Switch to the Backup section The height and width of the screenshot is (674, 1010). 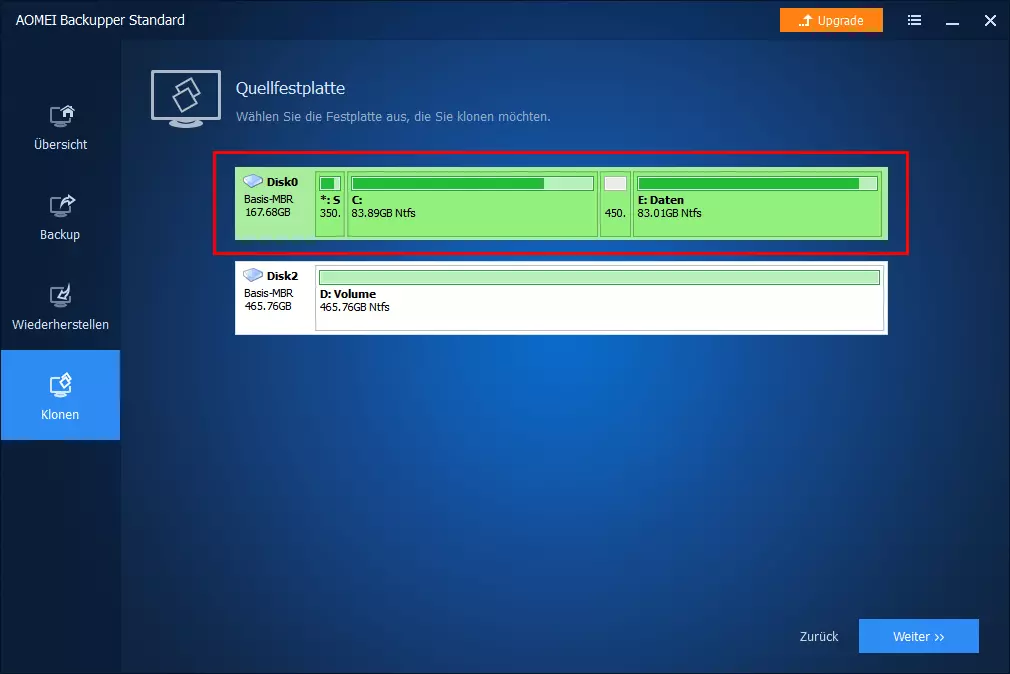pos(61,218)
